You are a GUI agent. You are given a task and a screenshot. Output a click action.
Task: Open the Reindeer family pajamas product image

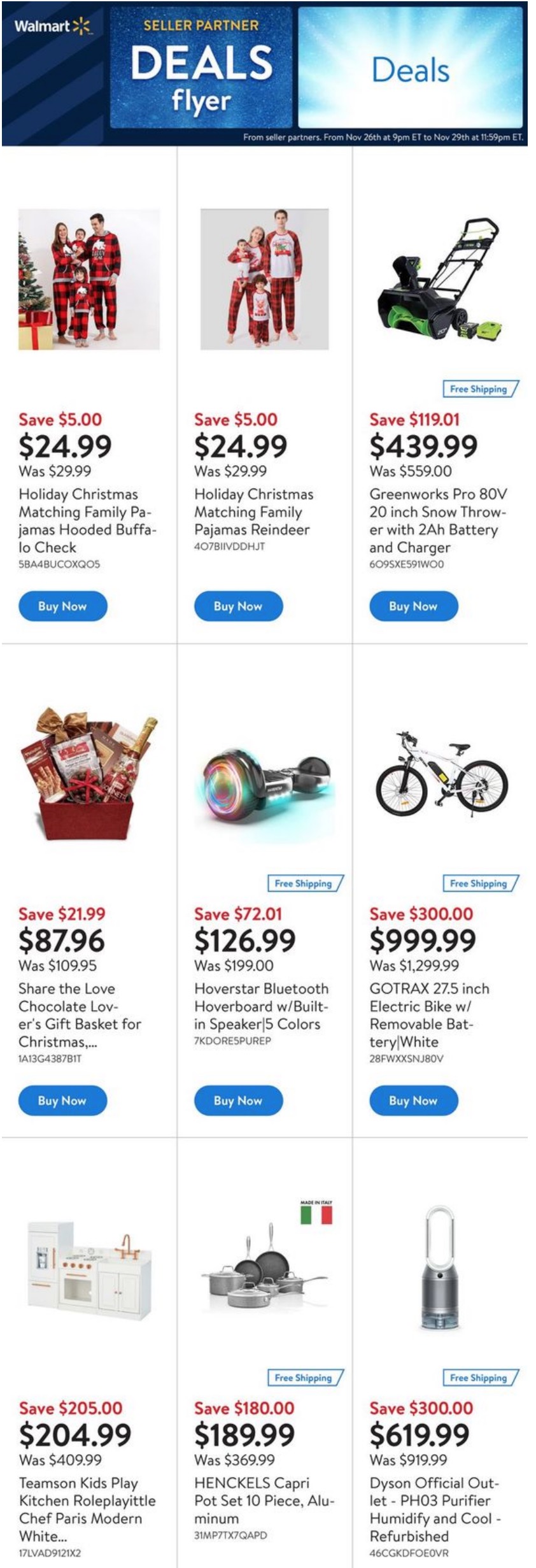pos(264,279)
